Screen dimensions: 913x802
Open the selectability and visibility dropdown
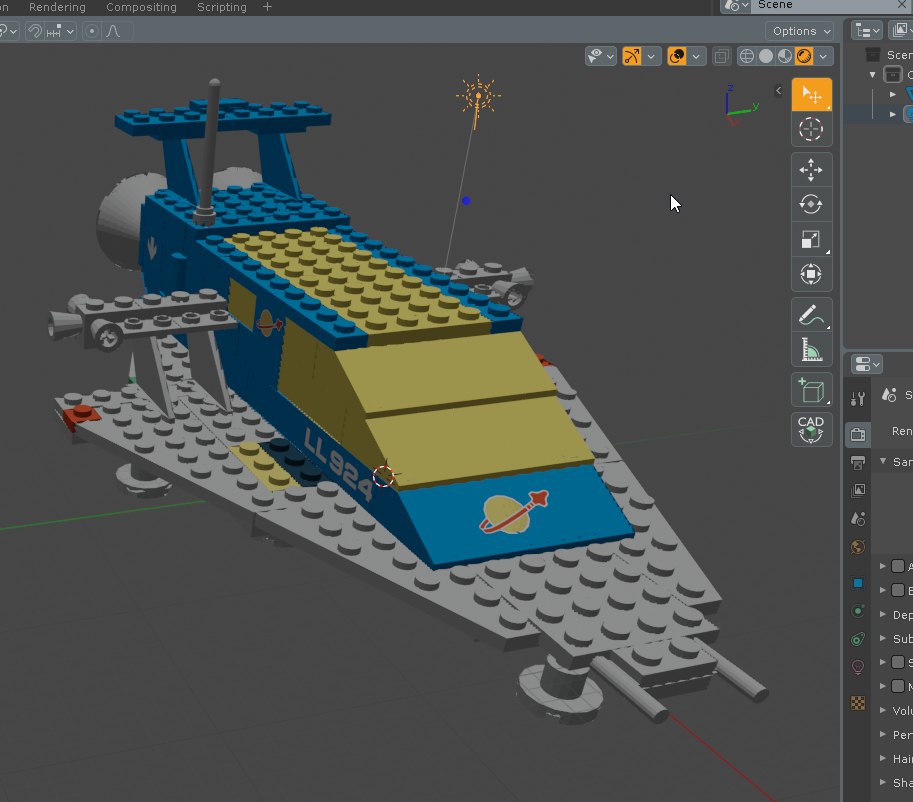point(600,56)
